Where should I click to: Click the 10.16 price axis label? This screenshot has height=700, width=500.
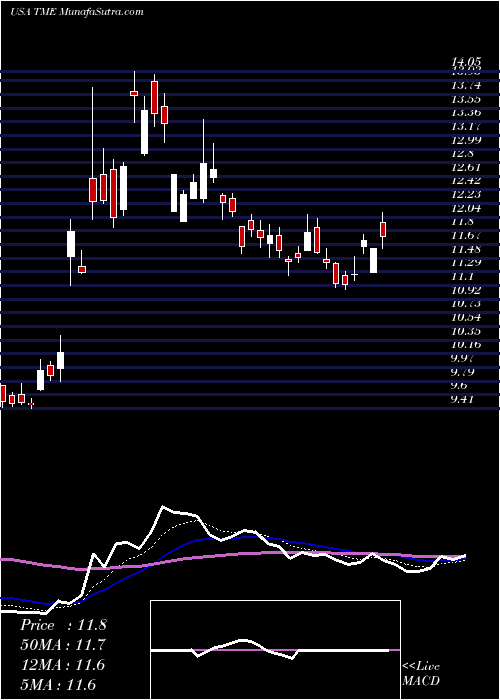pos(466,344)
